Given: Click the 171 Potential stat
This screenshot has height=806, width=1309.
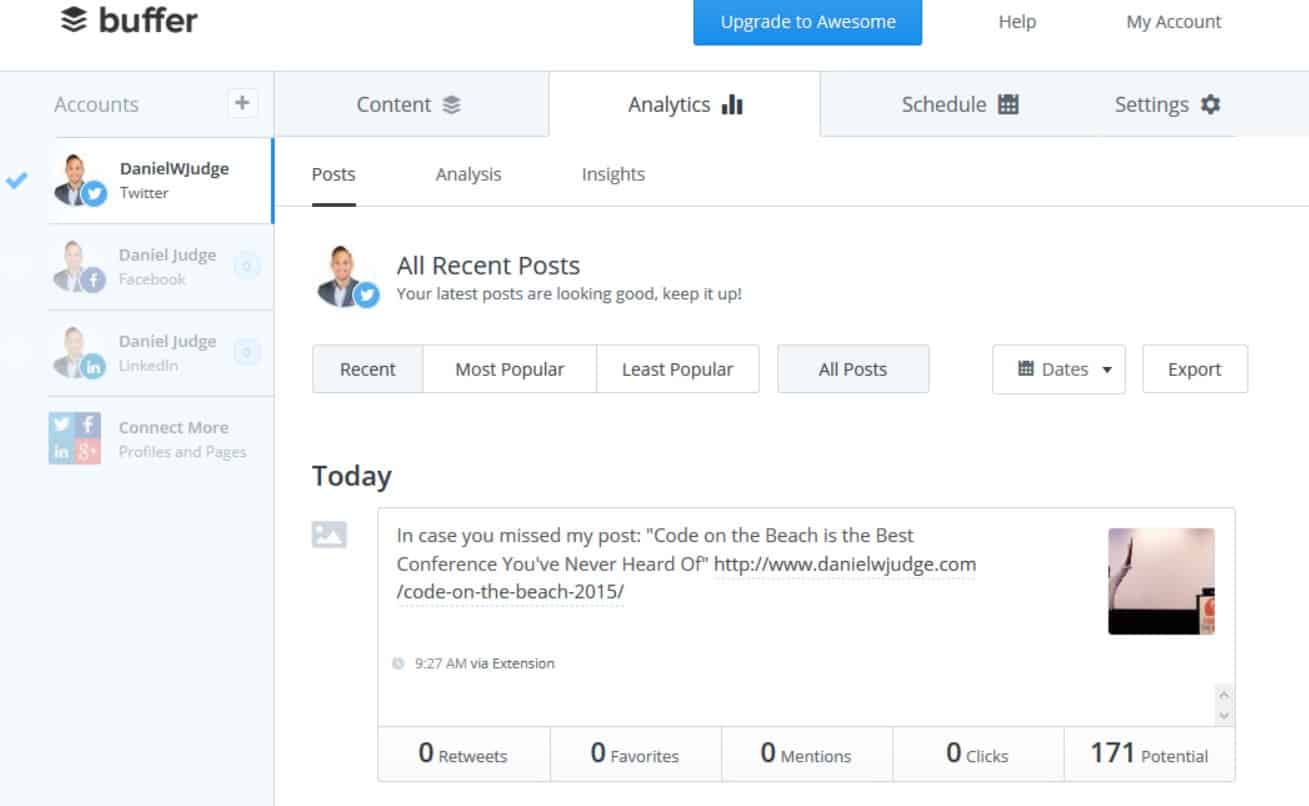Looking at the screenshot, I should [1149, 754].
